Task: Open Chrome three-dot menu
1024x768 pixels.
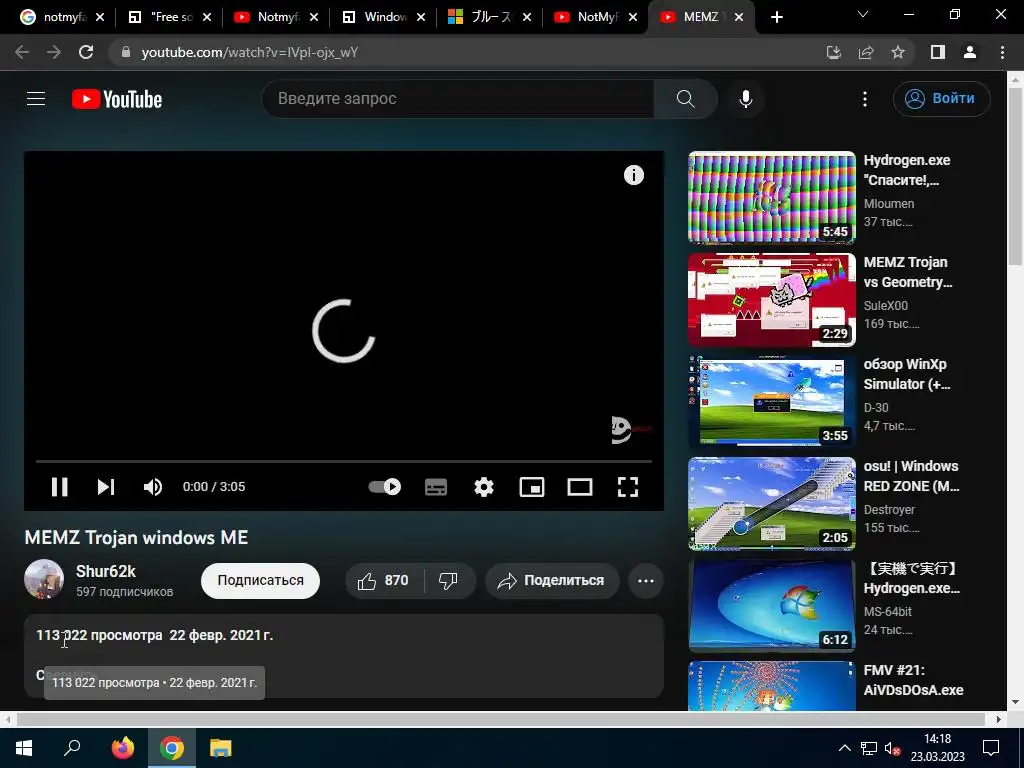Action: coord(1002,52)
